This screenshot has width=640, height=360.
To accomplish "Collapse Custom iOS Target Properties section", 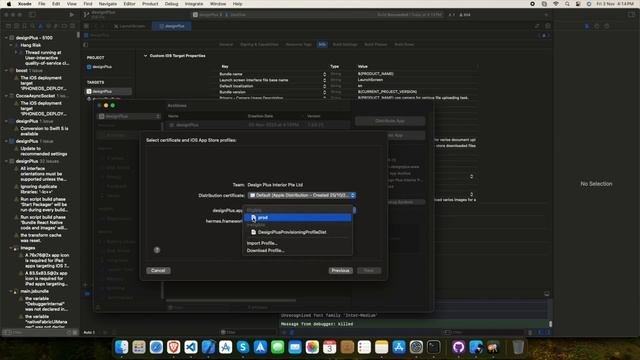I will point(145,56).
